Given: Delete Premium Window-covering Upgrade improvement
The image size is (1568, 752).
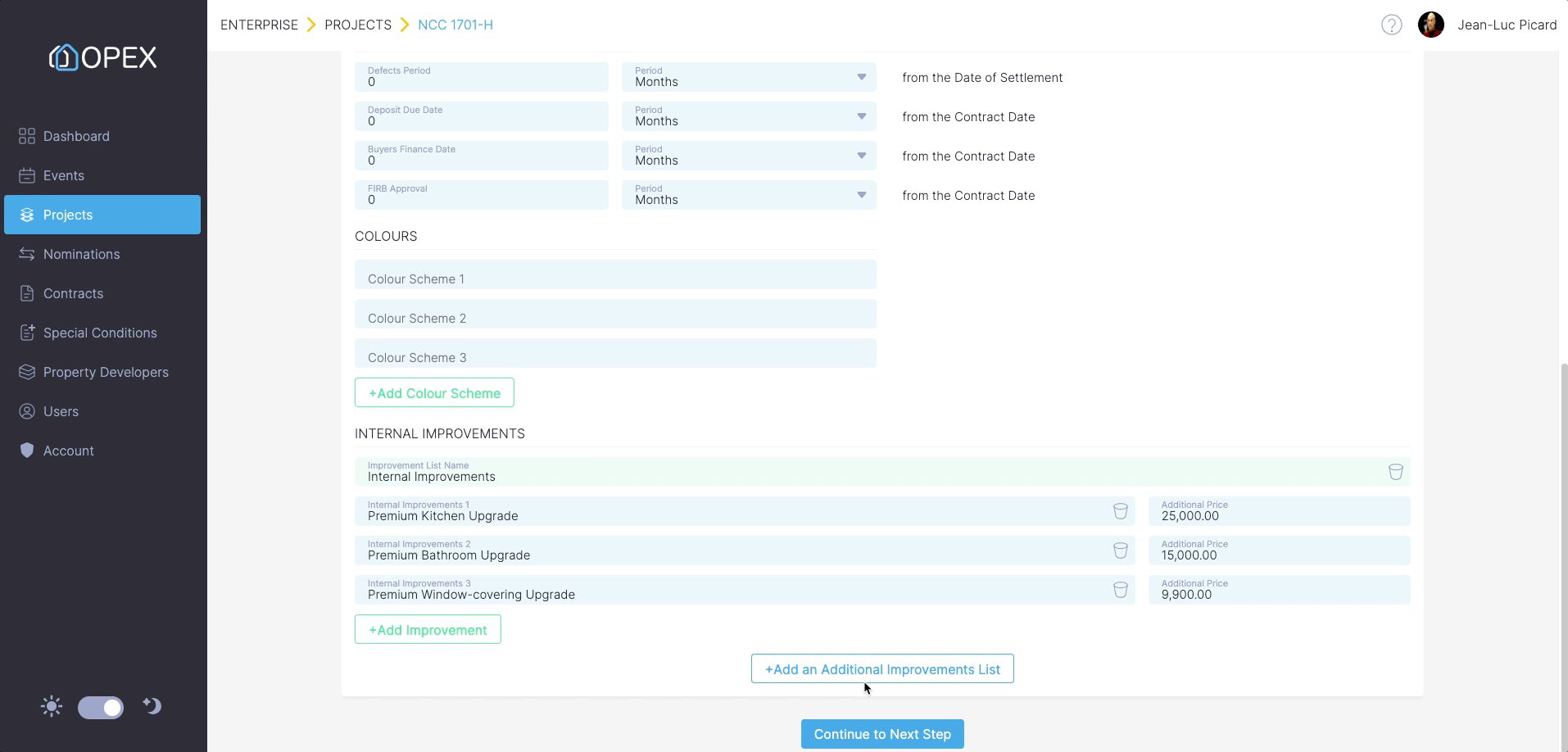Looking at the screenshot, I should (1120, 590).
